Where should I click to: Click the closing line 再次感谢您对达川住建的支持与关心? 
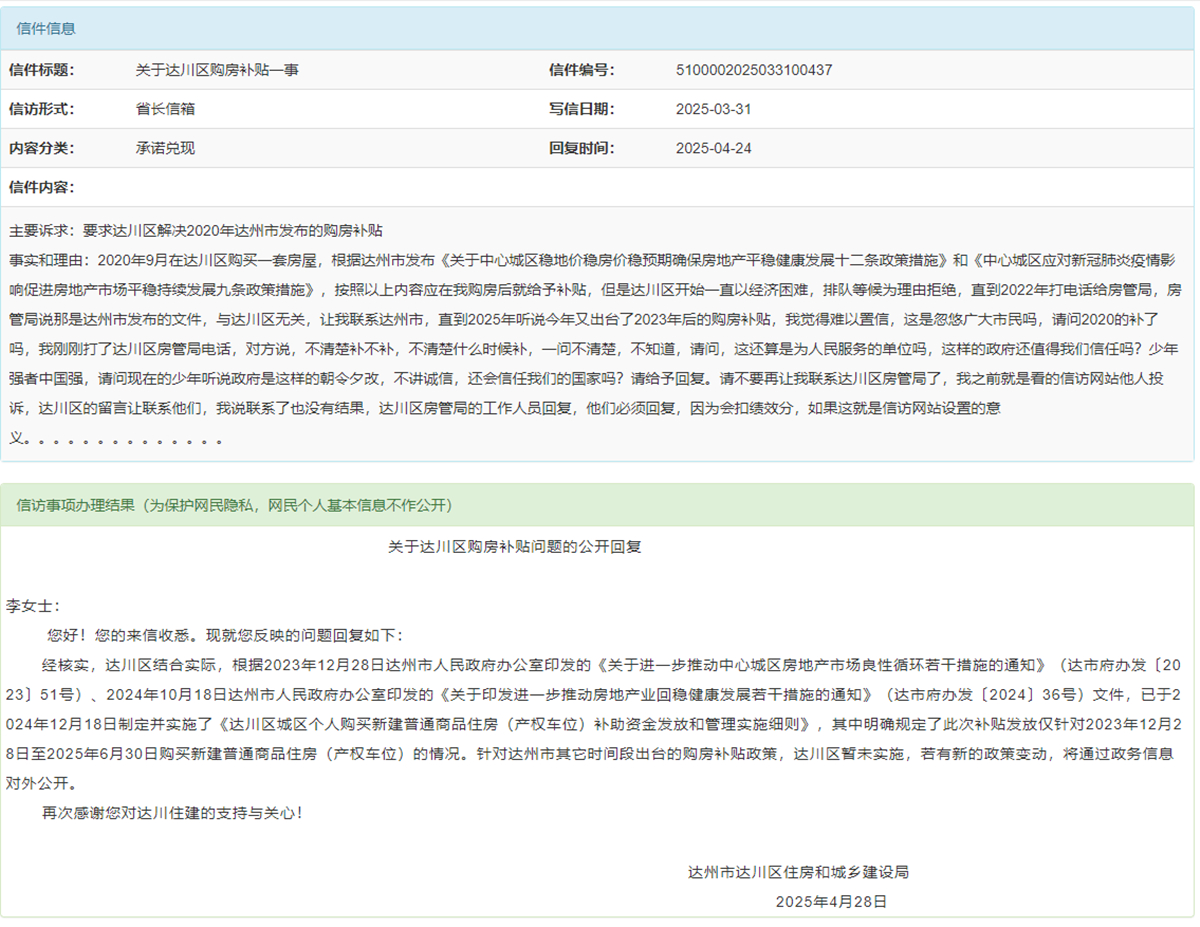point(171,813)
